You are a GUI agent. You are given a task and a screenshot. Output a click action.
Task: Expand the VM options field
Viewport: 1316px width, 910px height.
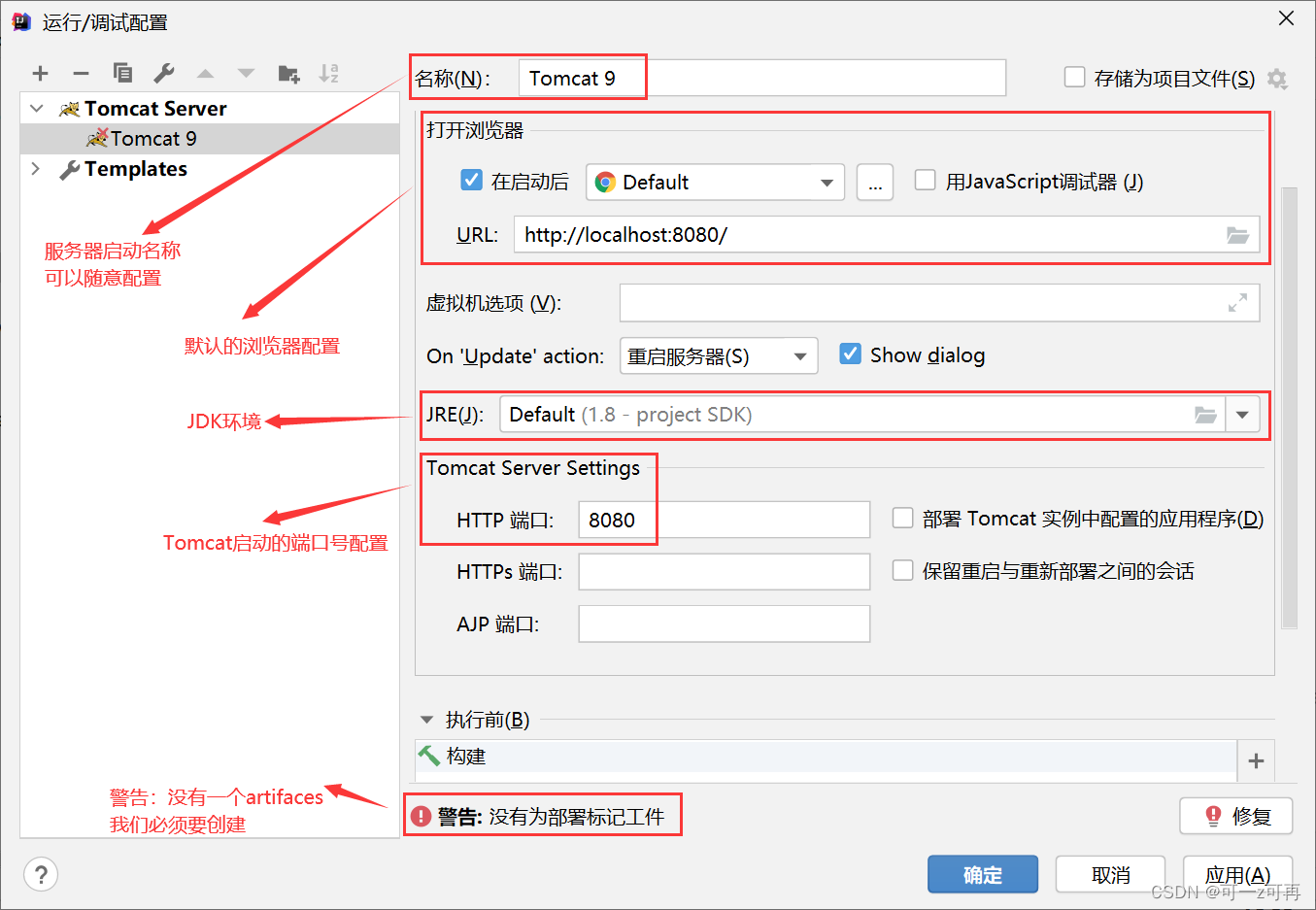pyautogui.click(x=1237, y=303)
